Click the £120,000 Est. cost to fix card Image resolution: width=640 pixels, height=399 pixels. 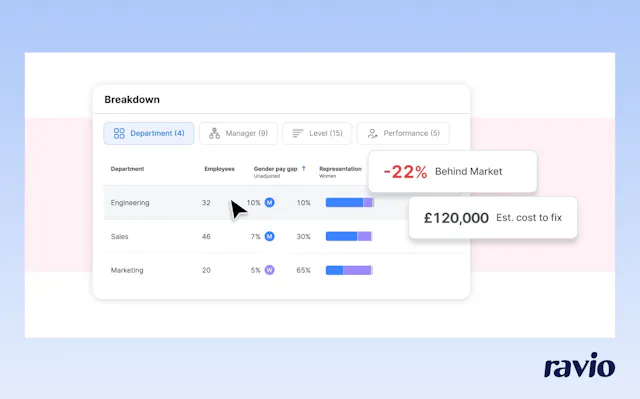(493, 218)
